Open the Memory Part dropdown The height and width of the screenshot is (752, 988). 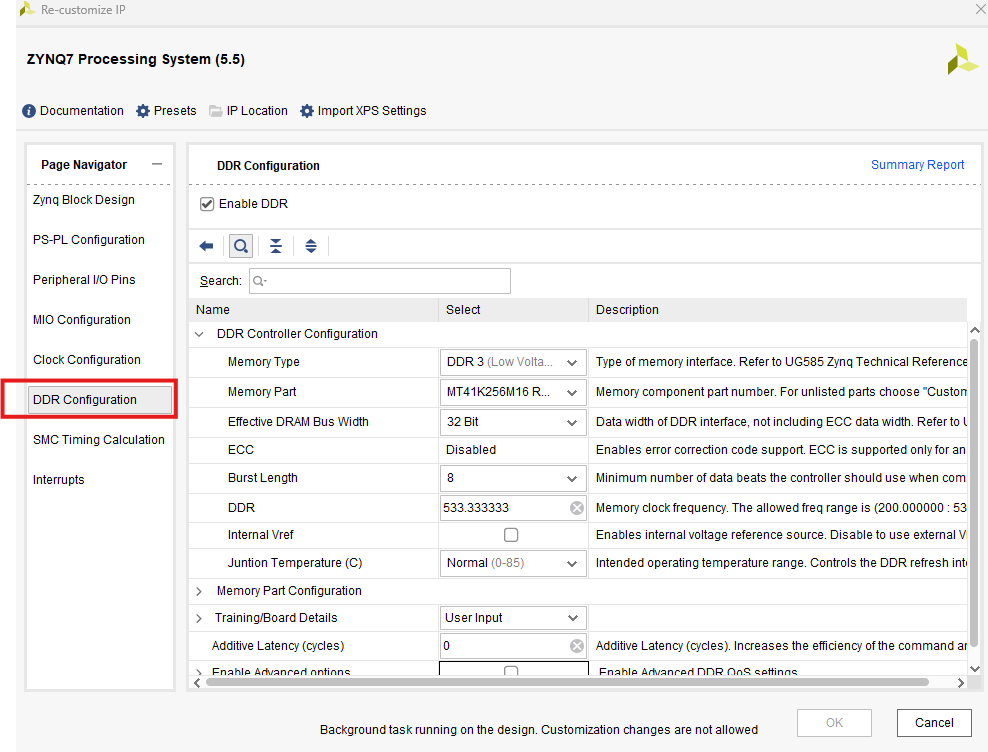pyautogui.click(x=513, y=392)
